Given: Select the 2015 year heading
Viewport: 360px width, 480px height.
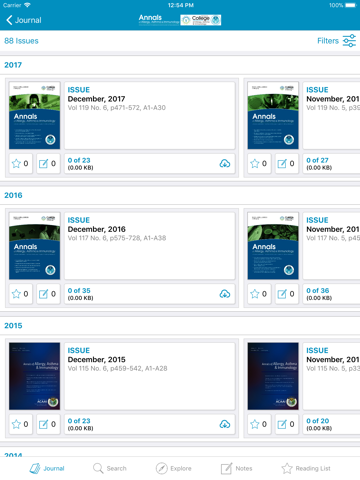Looking at the screenshot, I should (x=13, y=326).
